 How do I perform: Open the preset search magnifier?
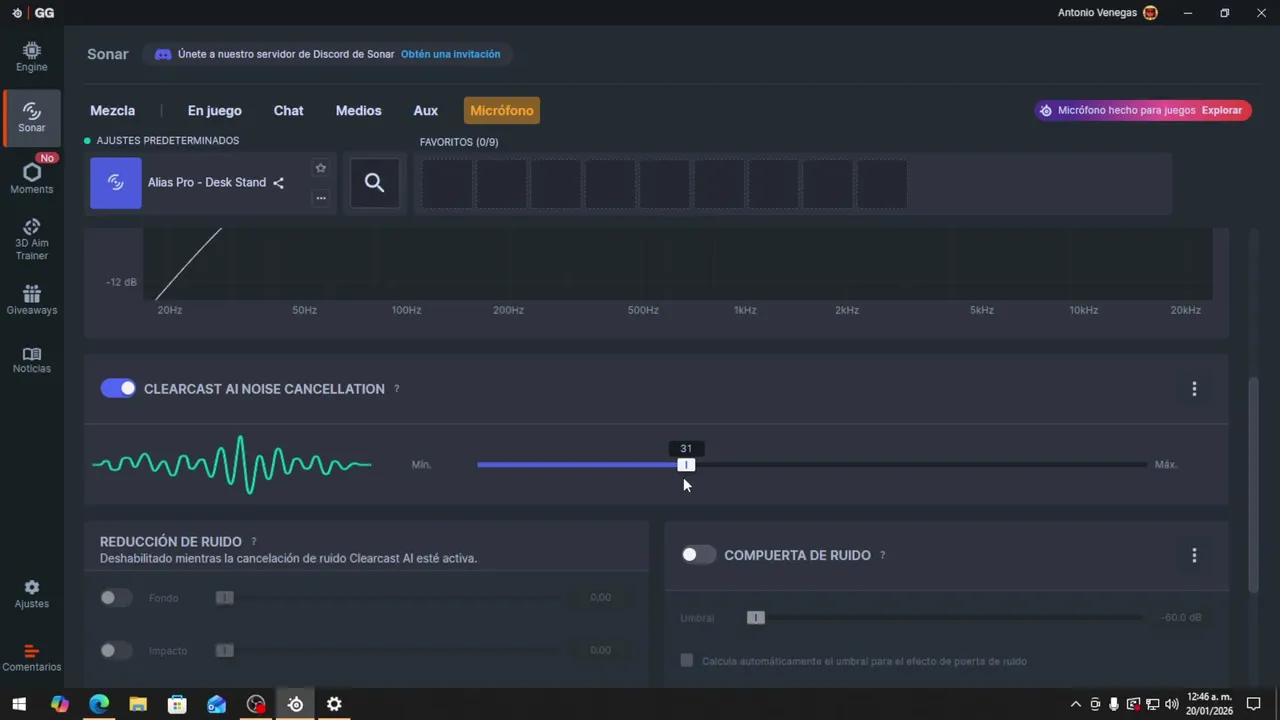pyautogui.click(x=374, y=182)
